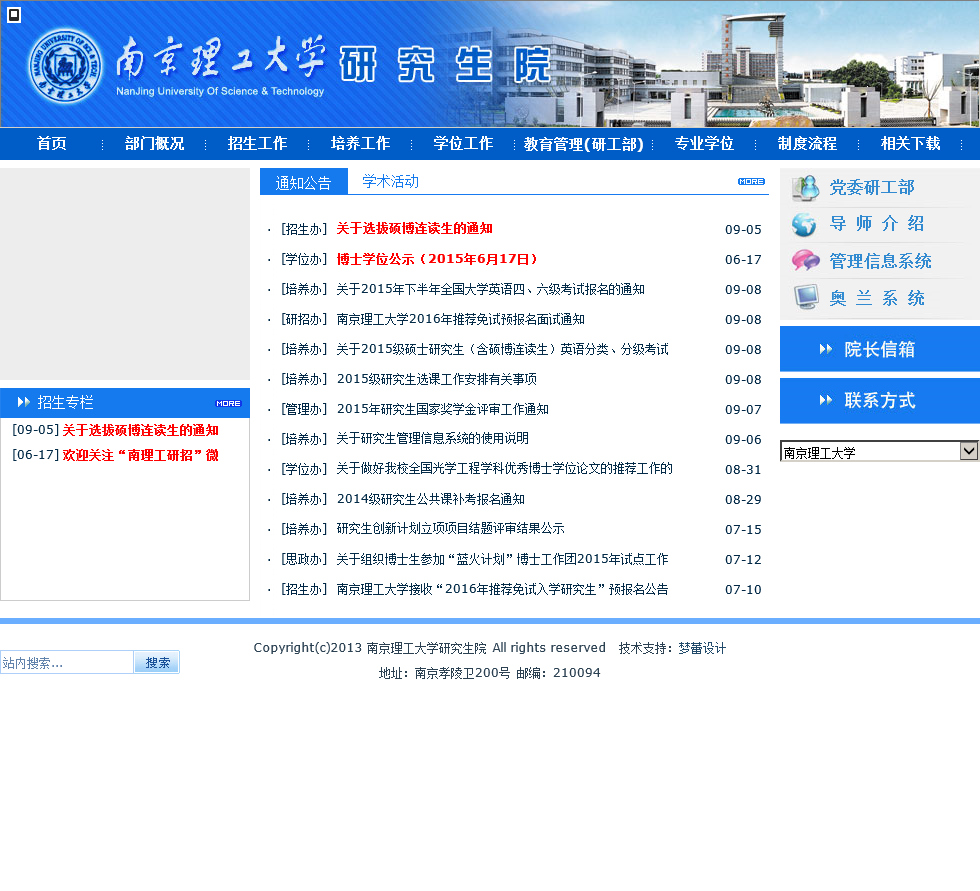Click the small square icon at top-left corner
The height and width of the screenshot is (891, 980).
(x=14, y=14)
